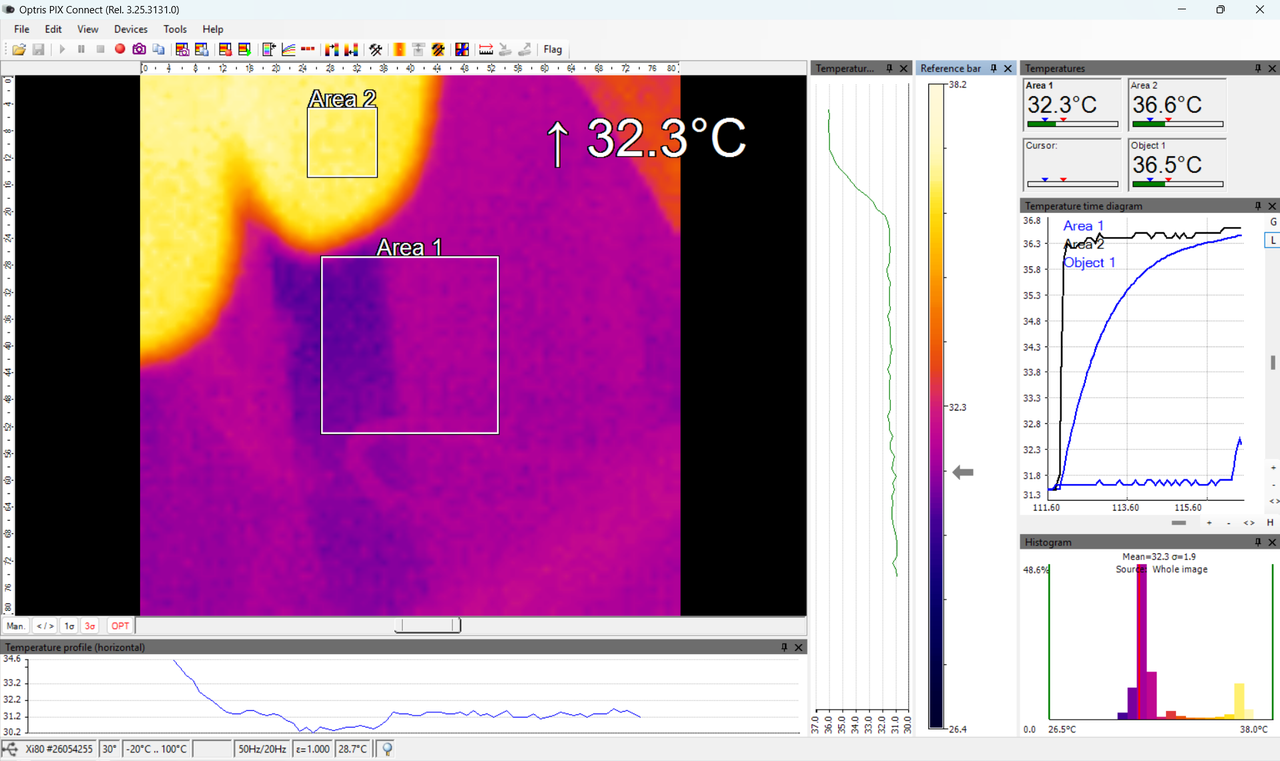
Task: Click the red ruler measurement icon
Action: pyautogui.click(x=486, y=49)
